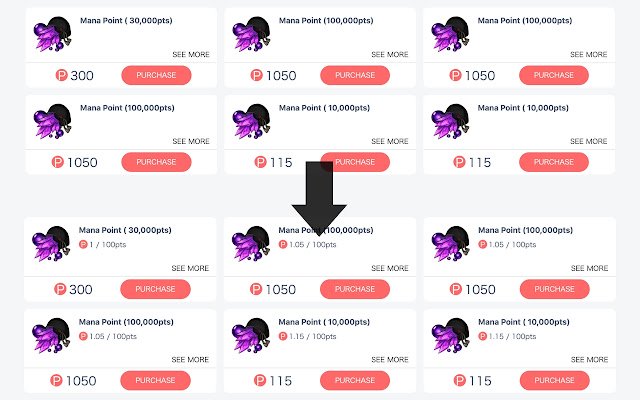Screen dimensions: 640x400
Task: Click Mana crystal icon of top-right 100,000pts card
Action: point(450,34)
